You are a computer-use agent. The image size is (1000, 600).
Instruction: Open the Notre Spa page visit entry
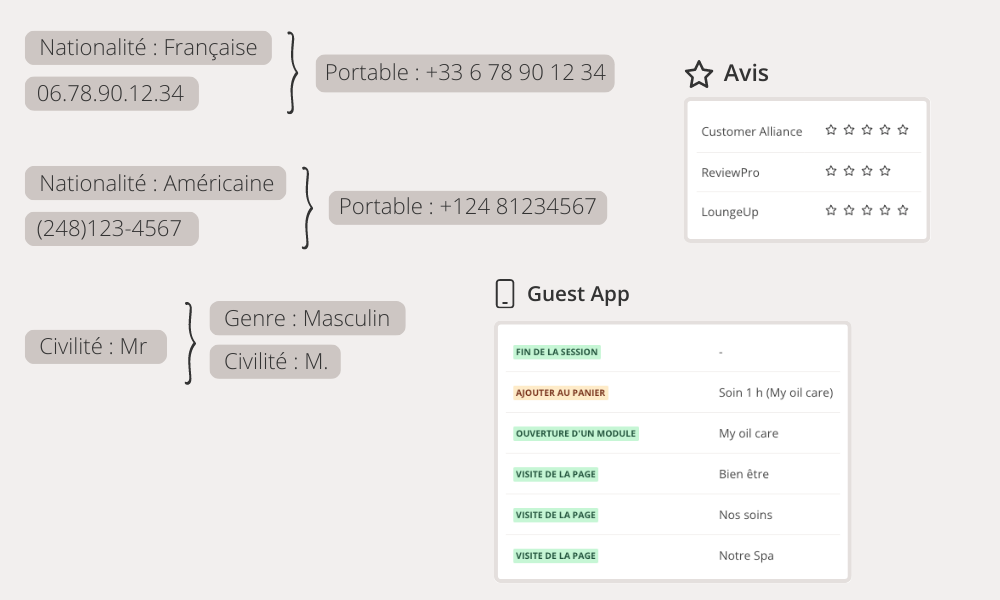pos(746,556)
